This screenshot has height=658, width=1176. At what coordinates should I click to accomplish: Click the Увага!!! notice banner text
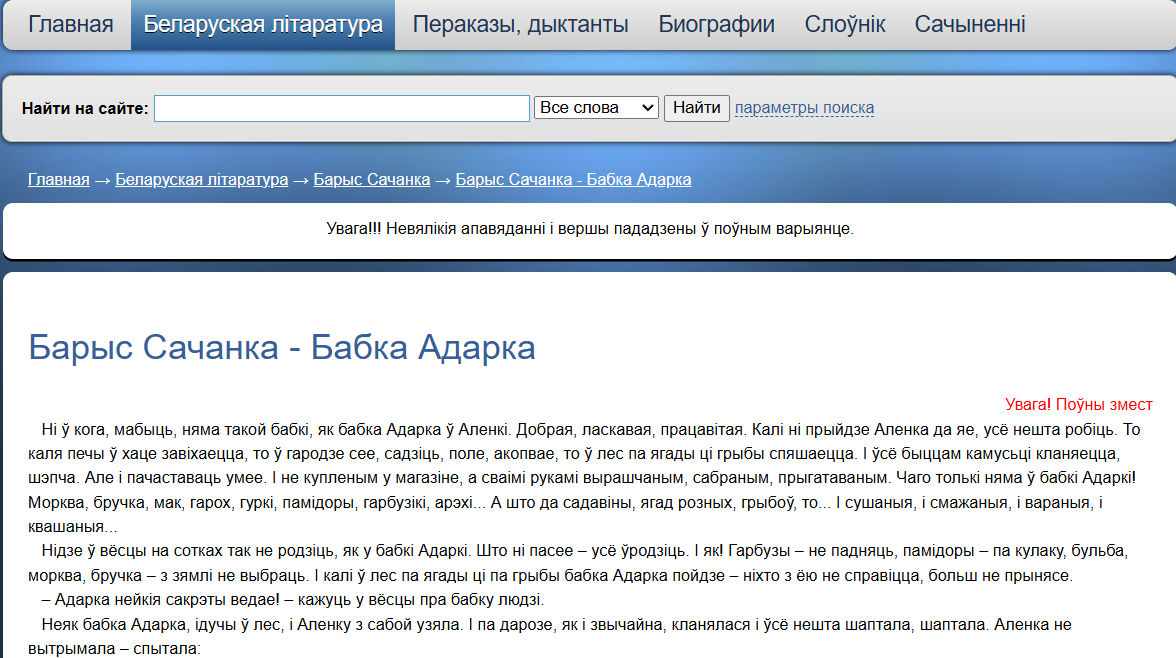tap(590, 229)
